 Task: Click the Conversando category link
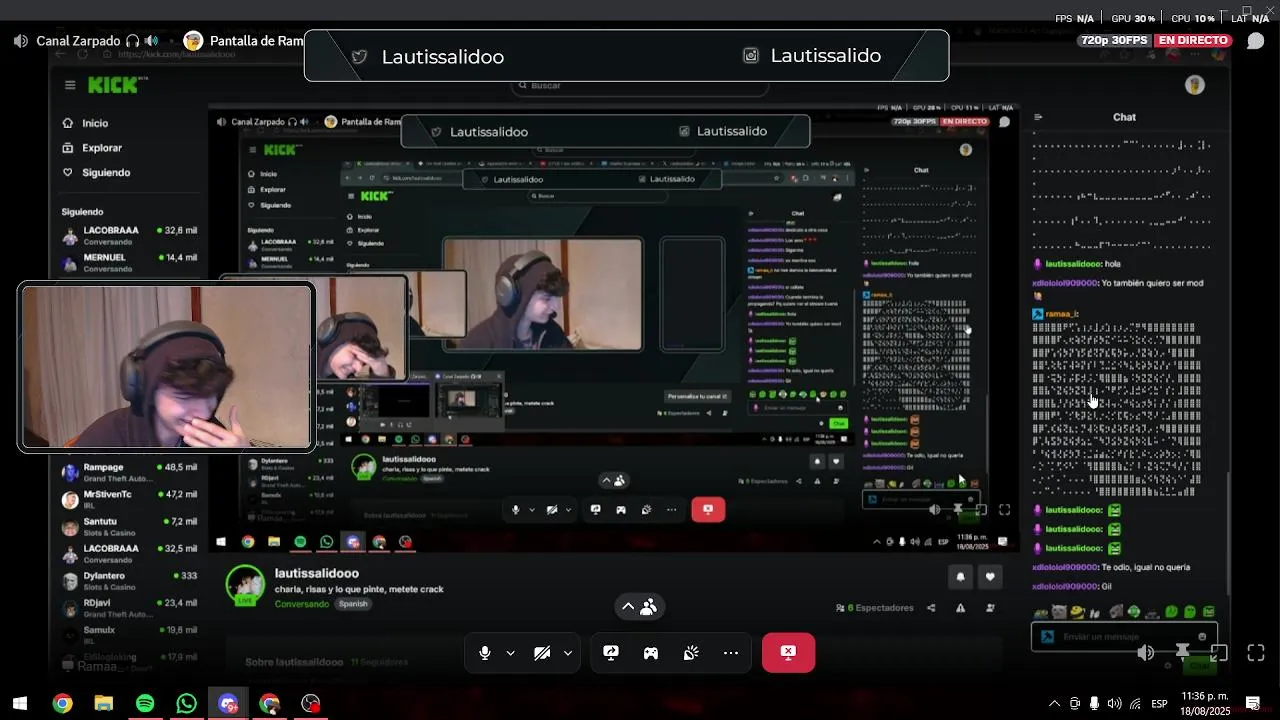302,604
